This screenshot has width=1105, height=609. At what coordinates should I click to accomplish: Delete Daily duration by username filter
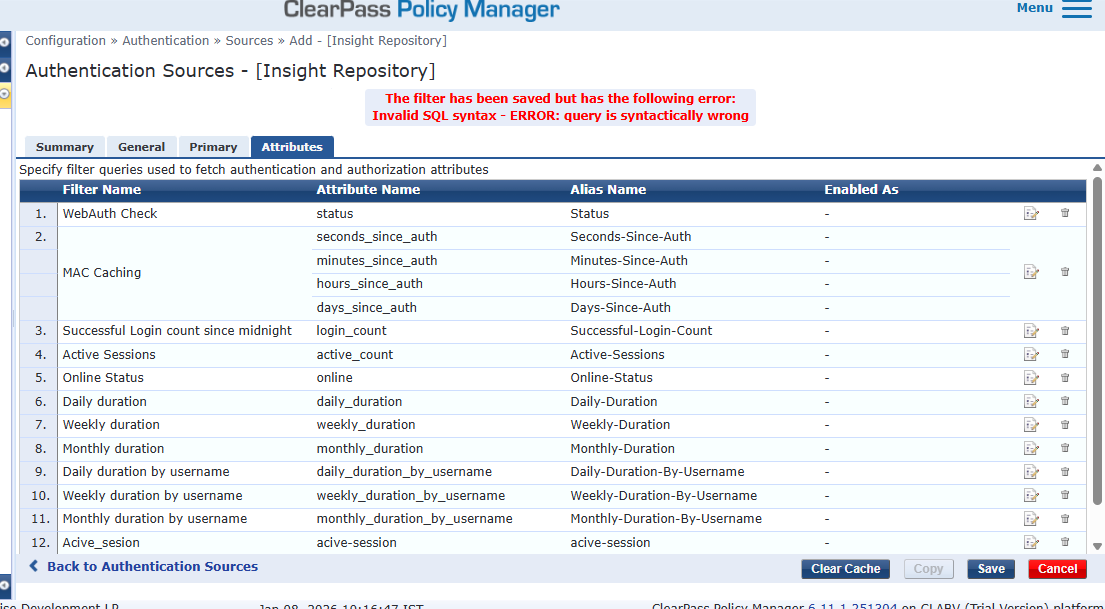(x=1065, y=471)
